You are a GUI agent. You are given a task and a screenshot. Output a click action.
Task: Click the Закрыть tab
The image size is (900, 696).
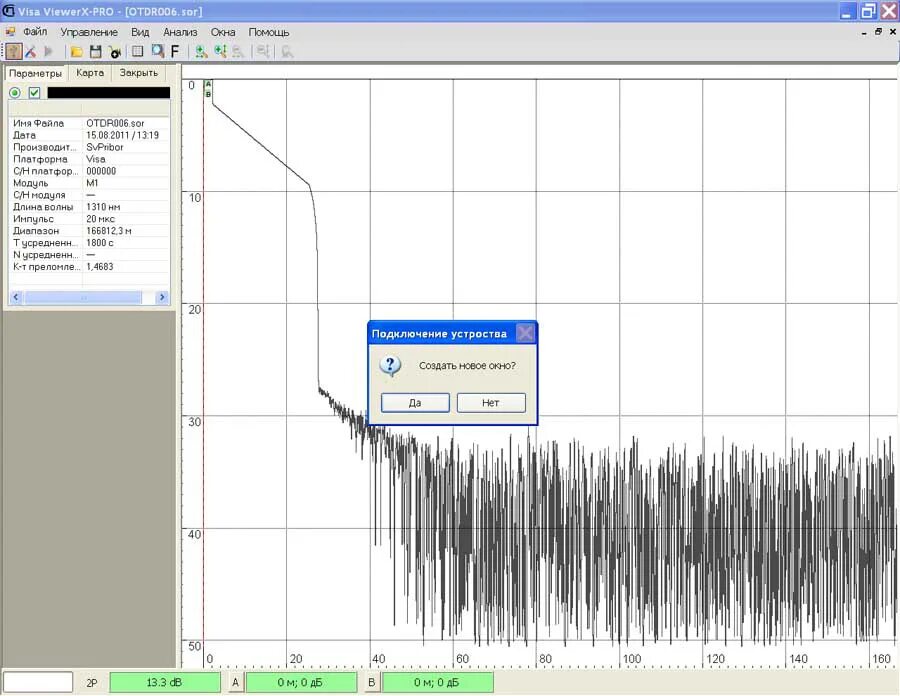point(138,73)
